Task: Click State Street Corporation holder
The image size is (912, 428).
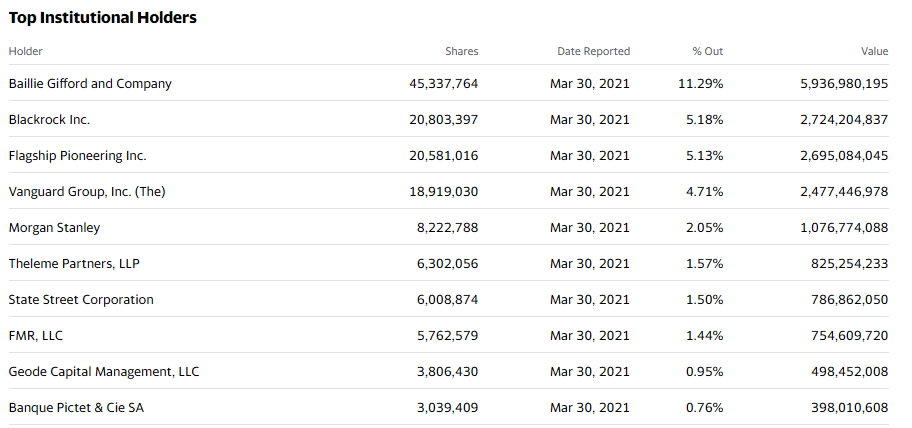Action: pos(81,300)
